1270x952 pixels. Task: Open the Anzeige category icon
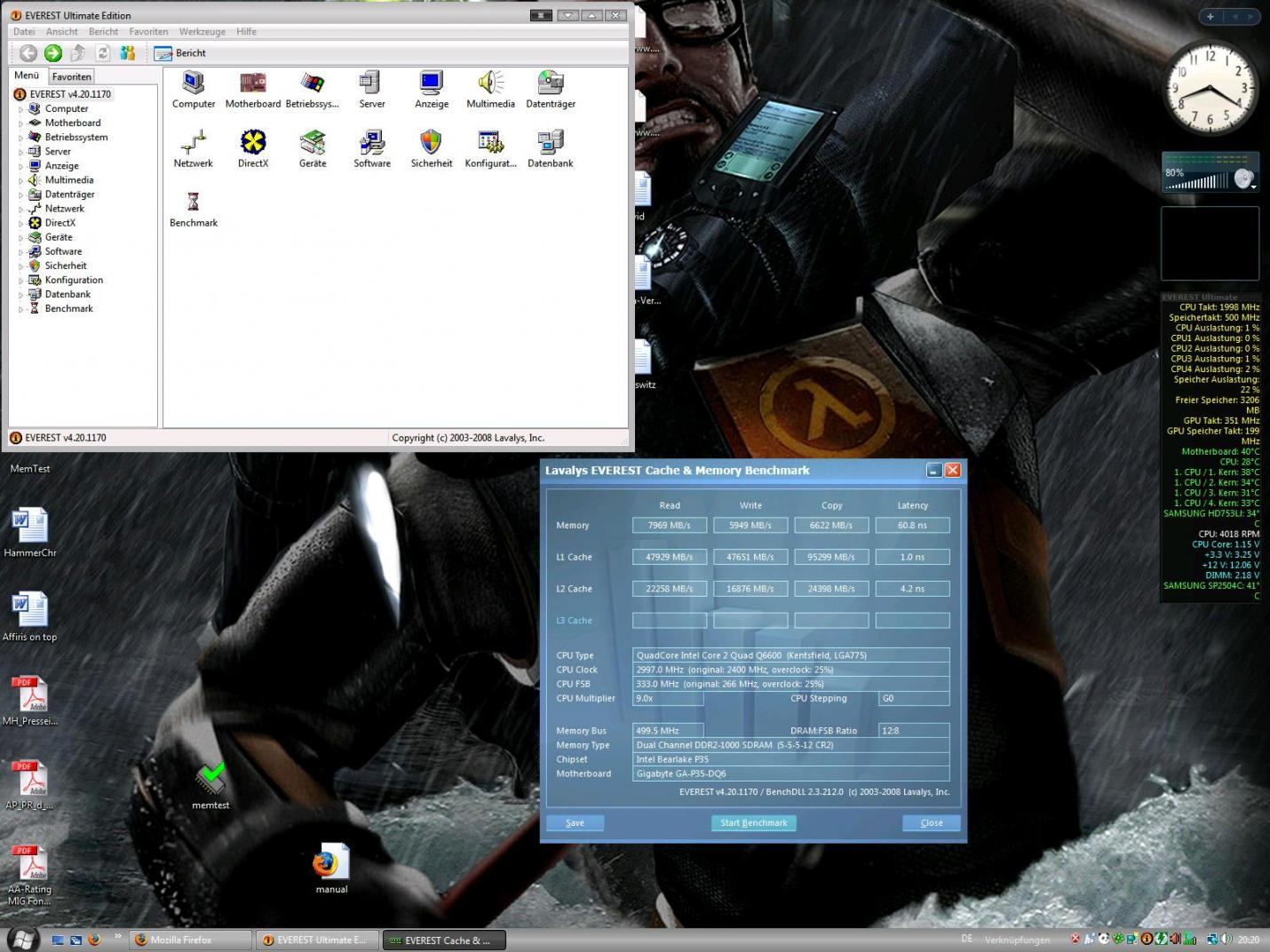[x=432, y=90]
